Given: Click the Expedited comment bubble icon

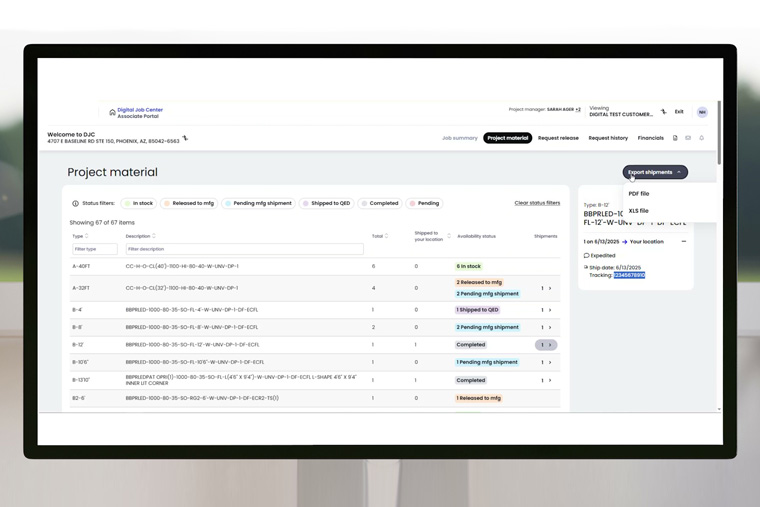Looking at the screenshot, I should pyautogui.click(x=586, y=255).
